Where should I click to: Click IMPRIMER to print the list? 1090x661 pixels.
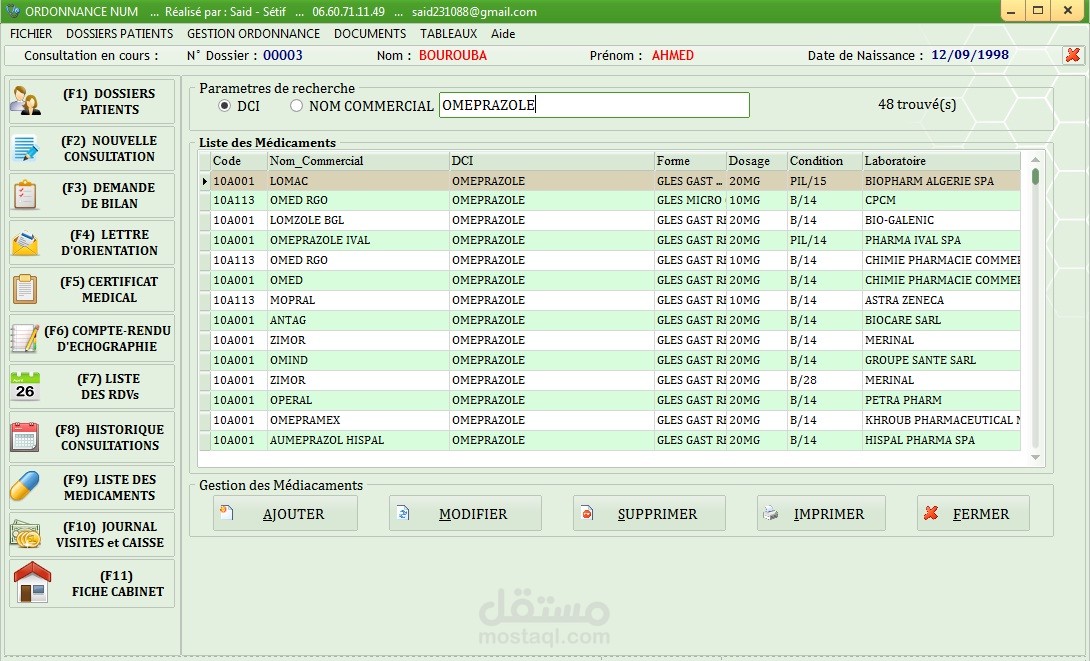[x=821, y=513]
